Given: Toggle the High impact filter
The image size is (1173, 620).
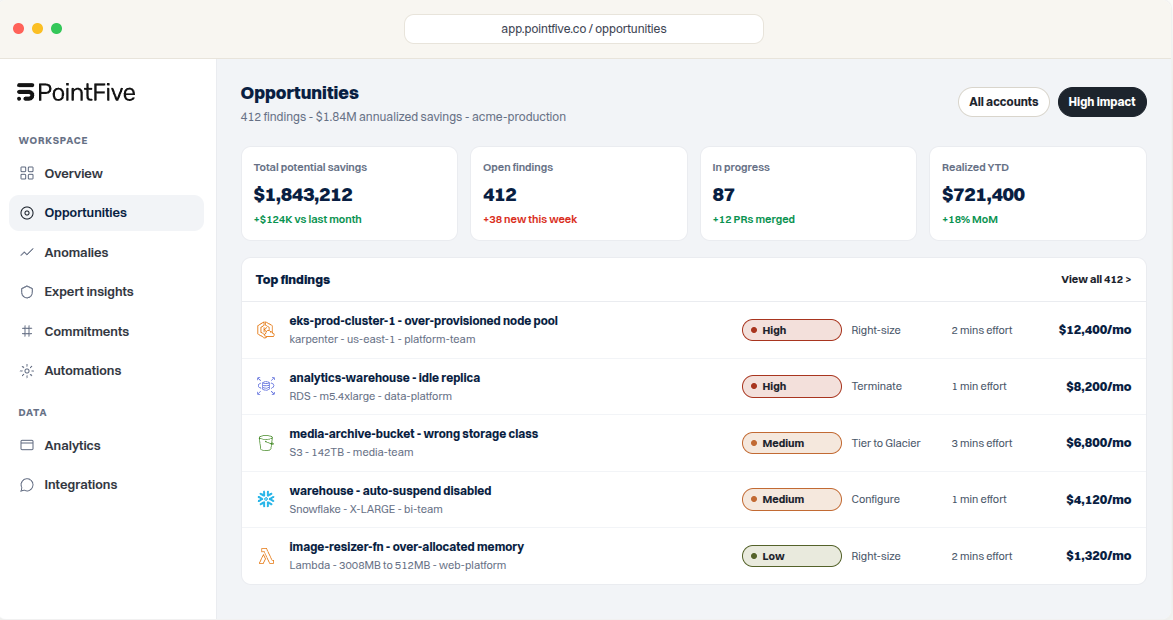Looking at the screenshot, I should click(1101, 102).
